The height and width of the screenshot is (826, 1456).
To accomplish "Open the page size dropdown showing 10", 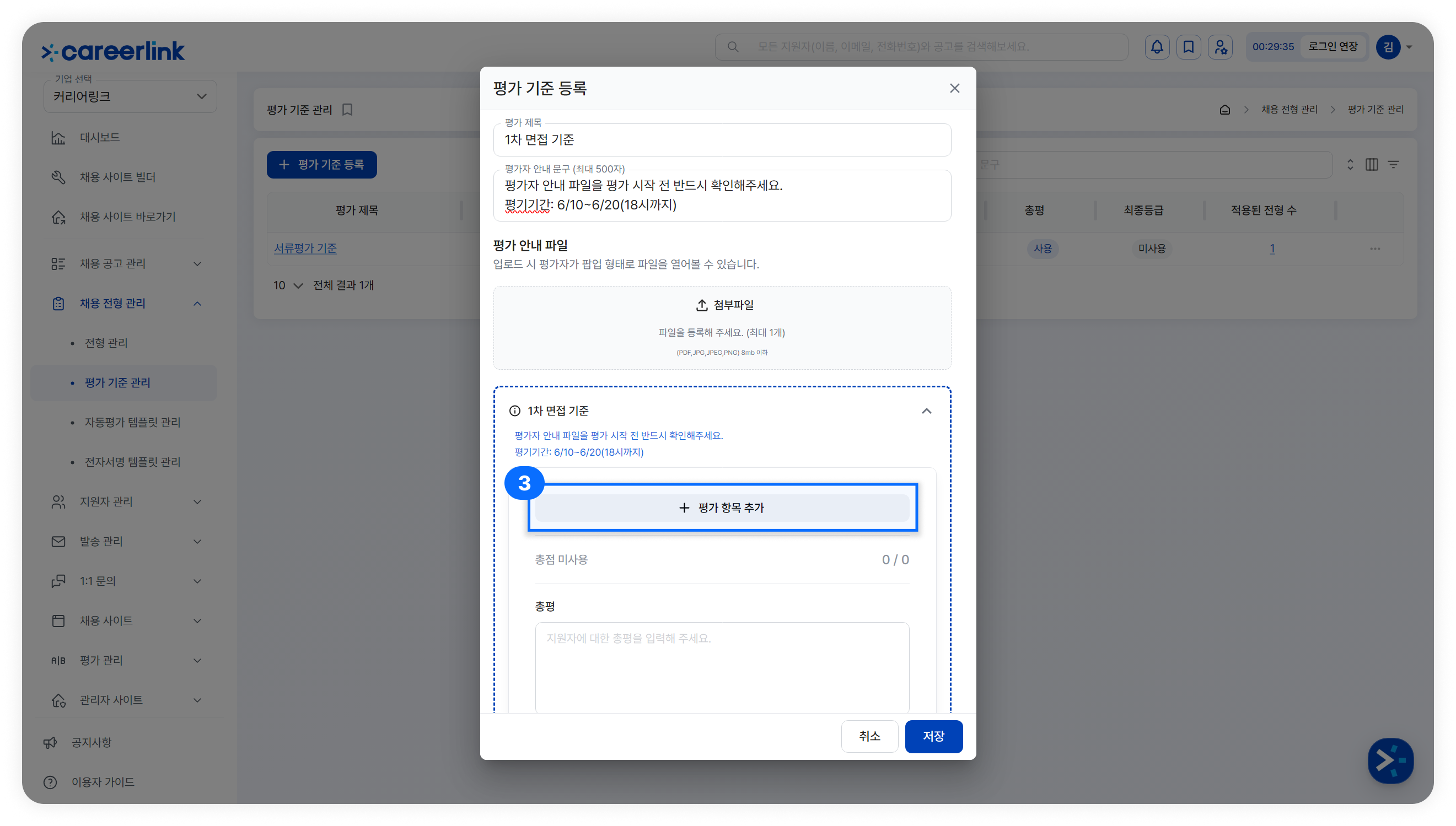I will click(288, 285).
